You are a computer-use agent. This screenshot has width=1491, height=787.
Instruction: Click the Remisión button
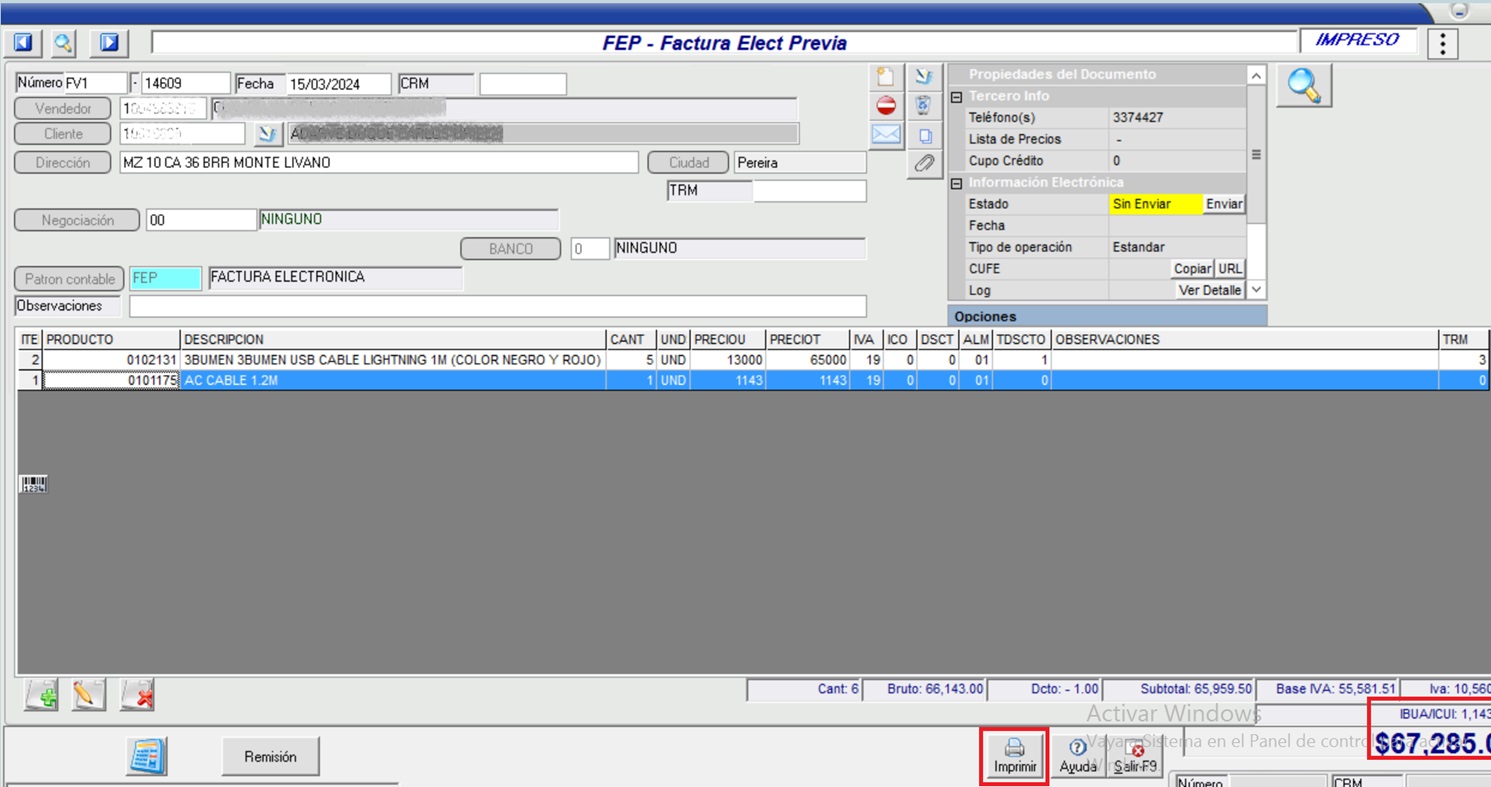[x=270, y=757]
